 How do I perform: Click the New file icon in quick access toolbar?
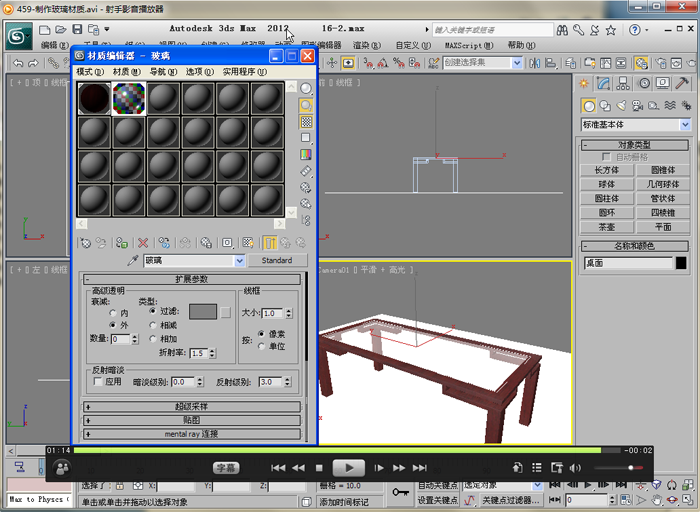(x=44, y=30)
